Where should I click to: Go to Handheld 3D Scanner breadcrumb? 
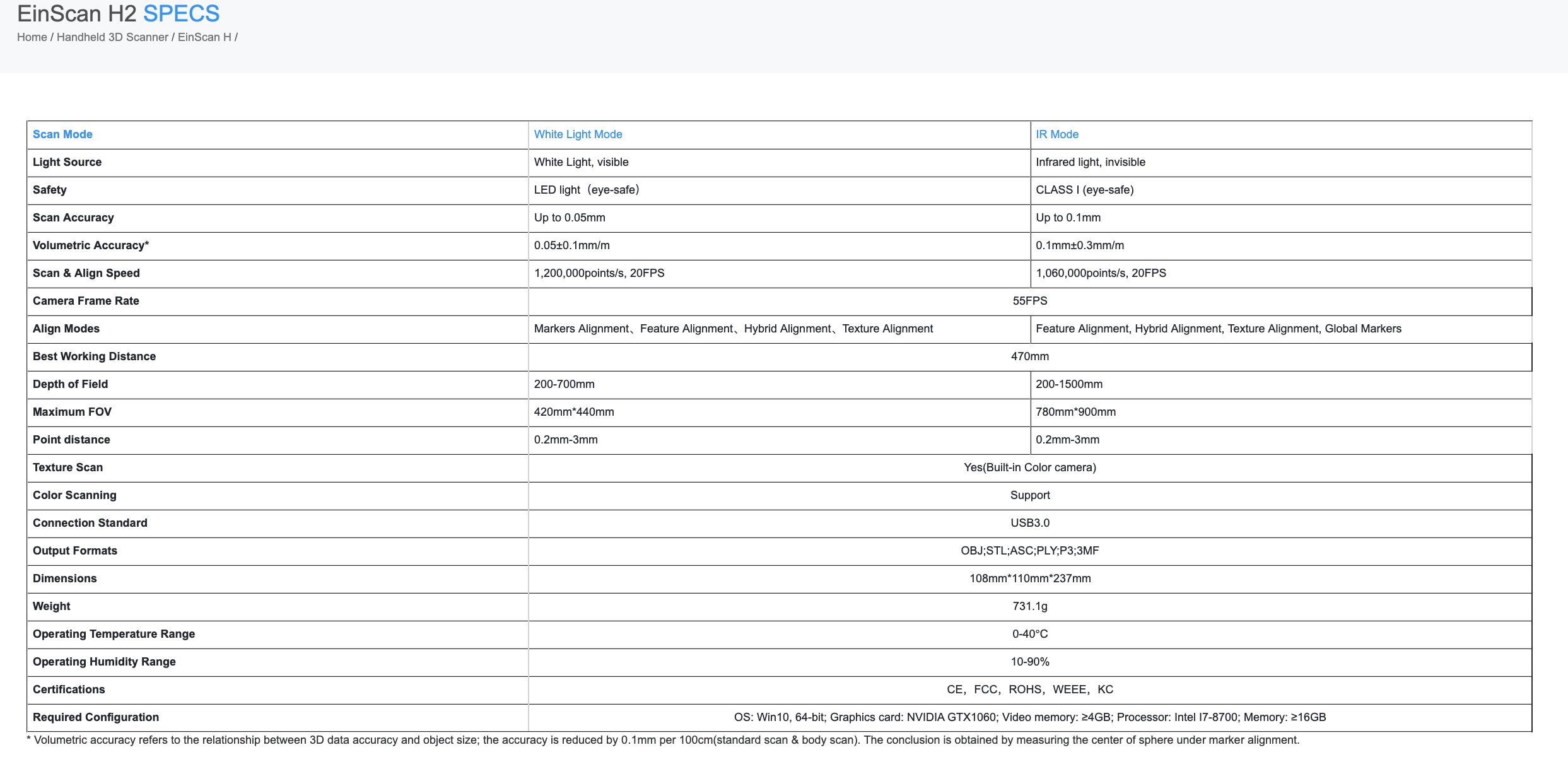point(112,37)
